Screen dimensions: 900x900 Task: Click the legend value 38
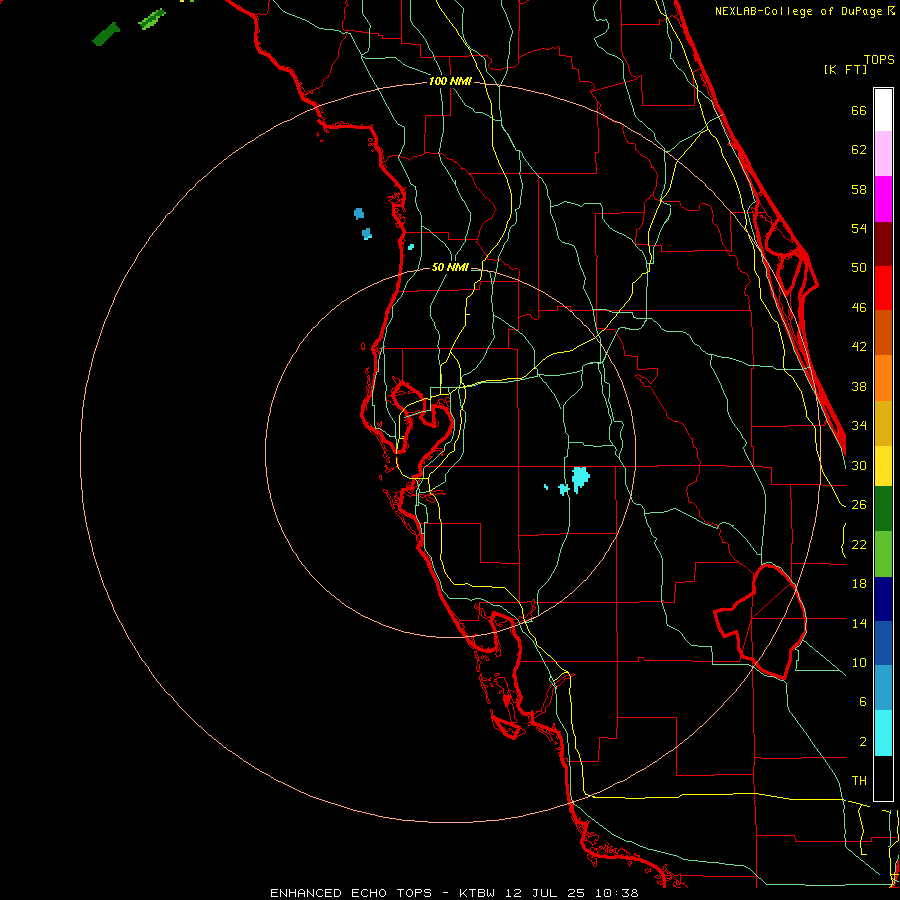click(859, 387)
